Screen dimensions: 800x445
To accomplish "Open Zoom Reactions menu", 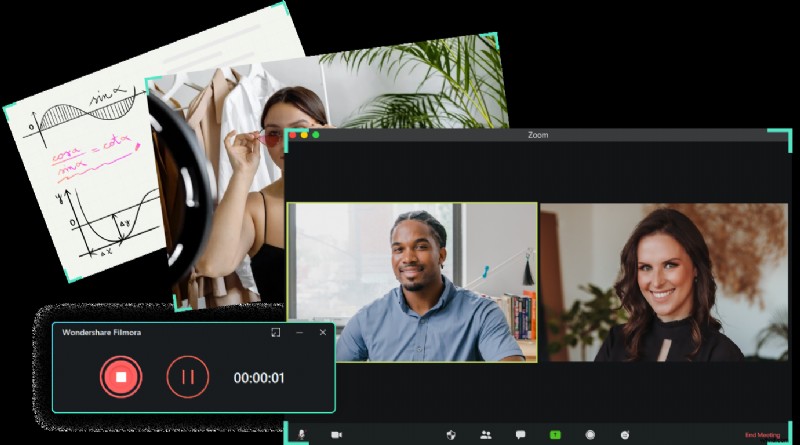I will tap(625, 435).
